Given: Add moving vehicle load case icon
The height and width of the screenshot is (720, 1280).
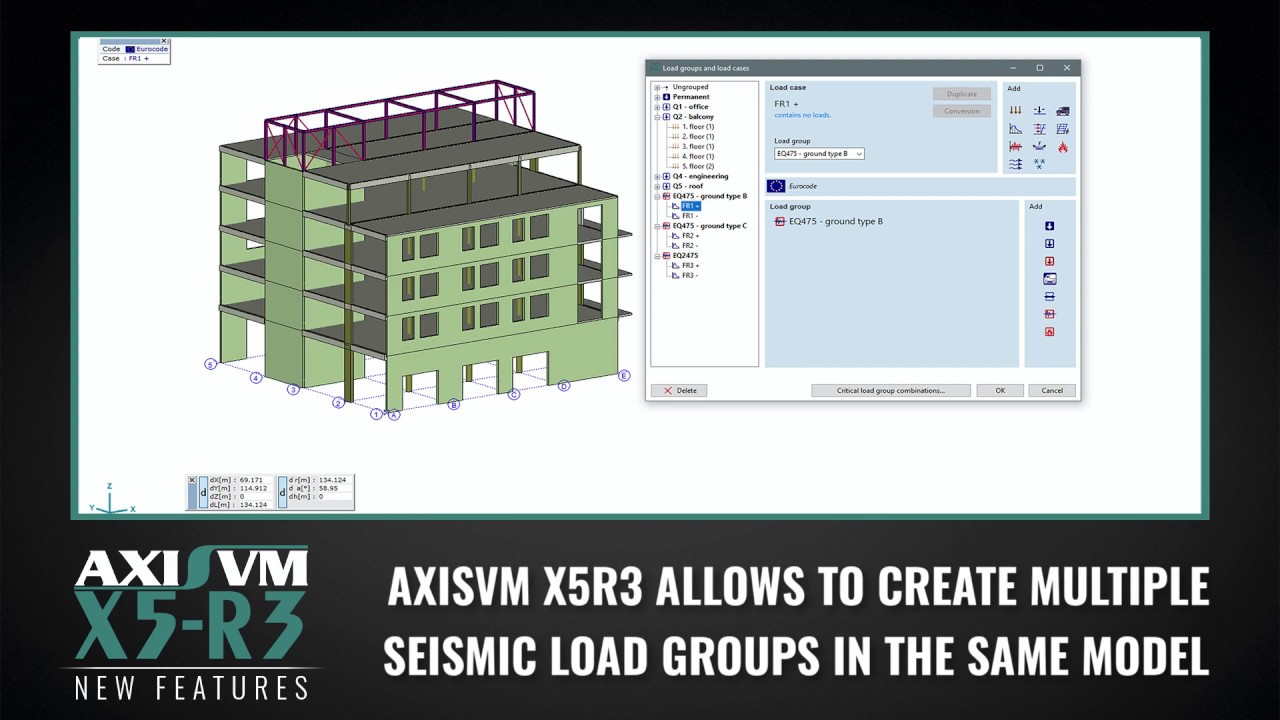Looking at the screenshot, I should 1063,110.
